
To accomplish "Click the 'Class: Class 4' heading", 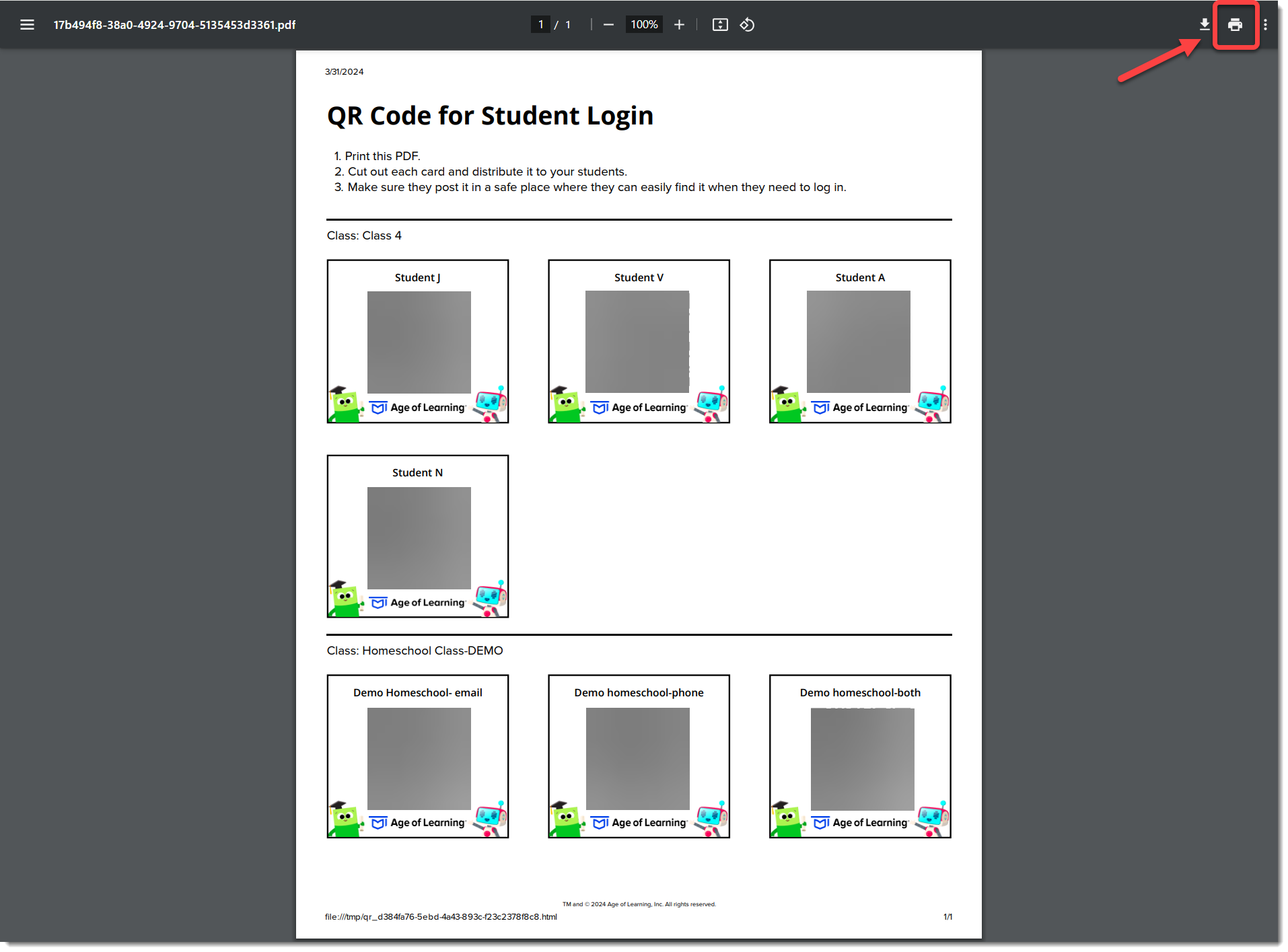I will tap(364, 235).
